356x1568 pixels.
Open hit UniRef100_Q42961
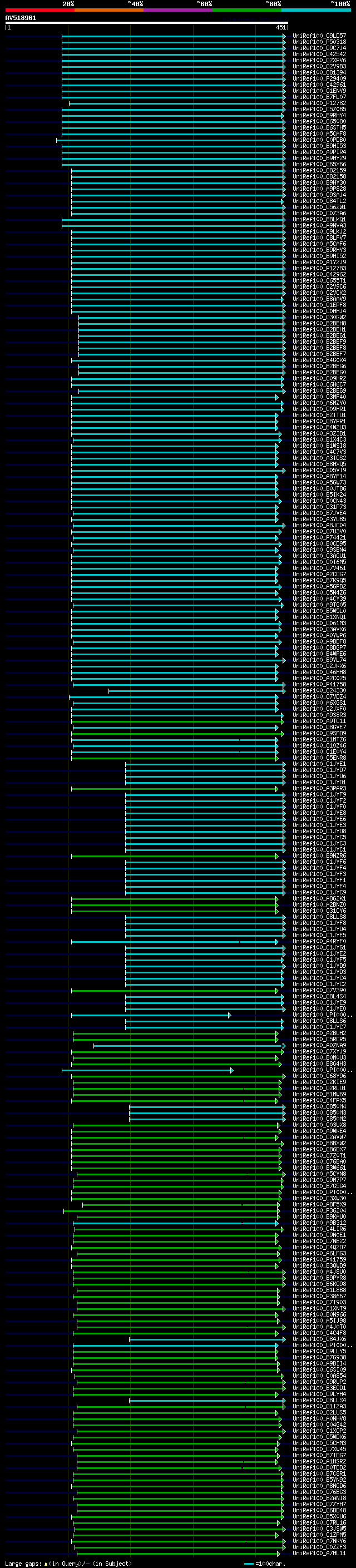coord(319,85)
